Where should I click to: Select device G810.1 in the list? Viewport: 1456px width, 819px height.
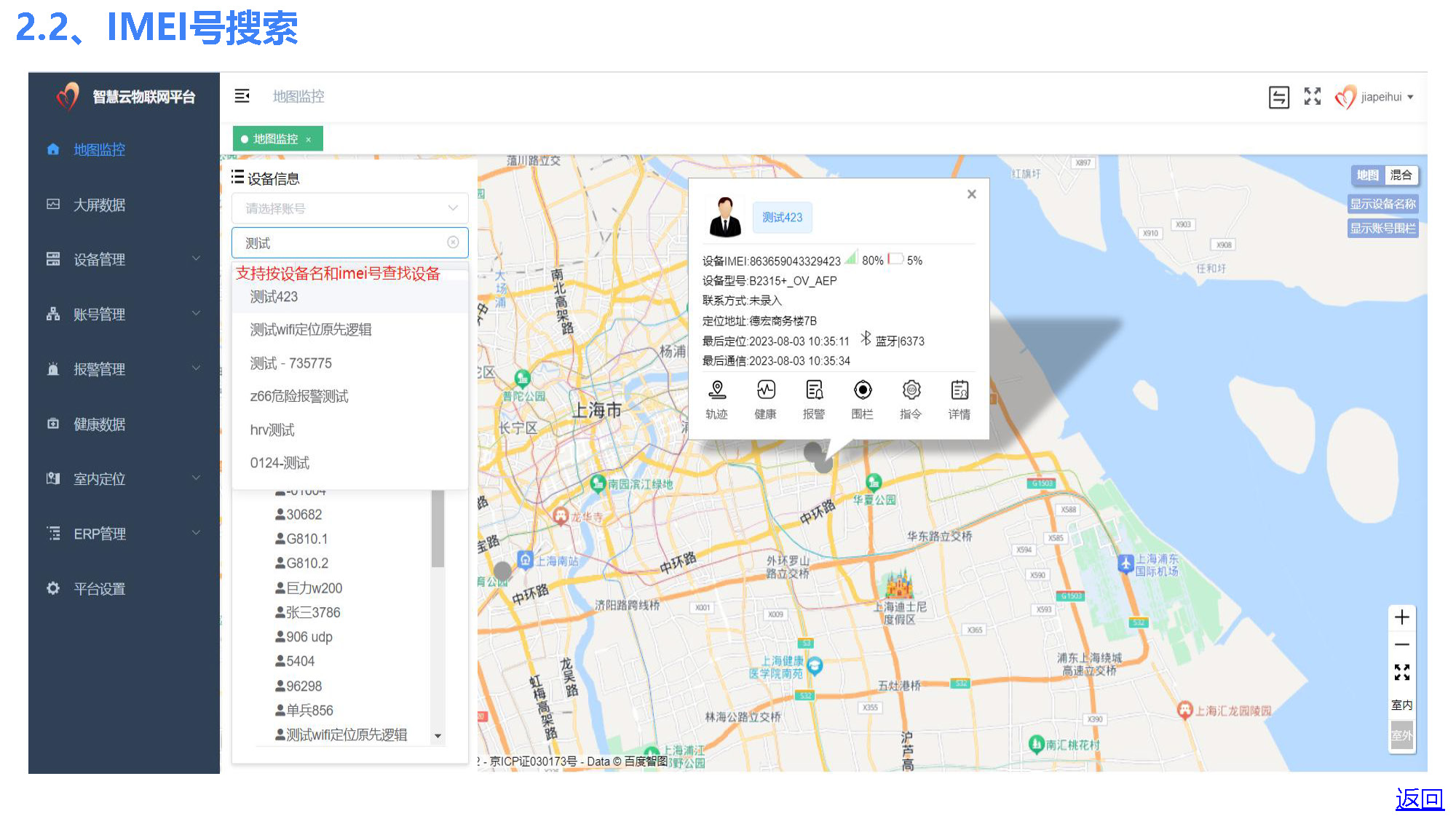[x=301, y=539]
